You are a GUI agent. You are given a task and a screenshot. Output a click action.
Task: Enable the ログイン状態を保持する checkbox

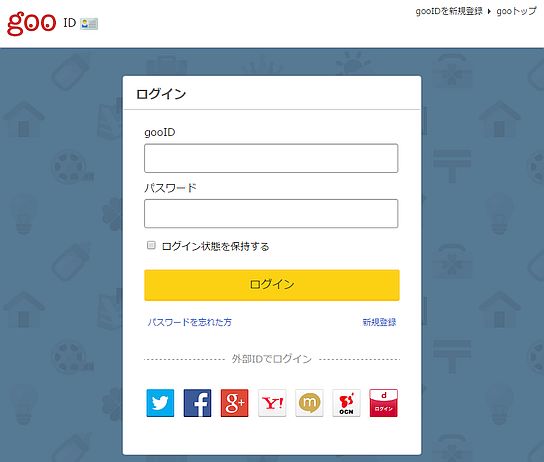coord(151,245)
